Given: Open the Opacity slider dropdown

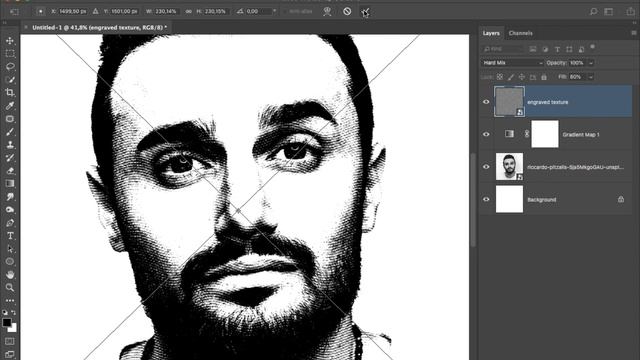Looking at the screenshot, I should pos(591,63).
